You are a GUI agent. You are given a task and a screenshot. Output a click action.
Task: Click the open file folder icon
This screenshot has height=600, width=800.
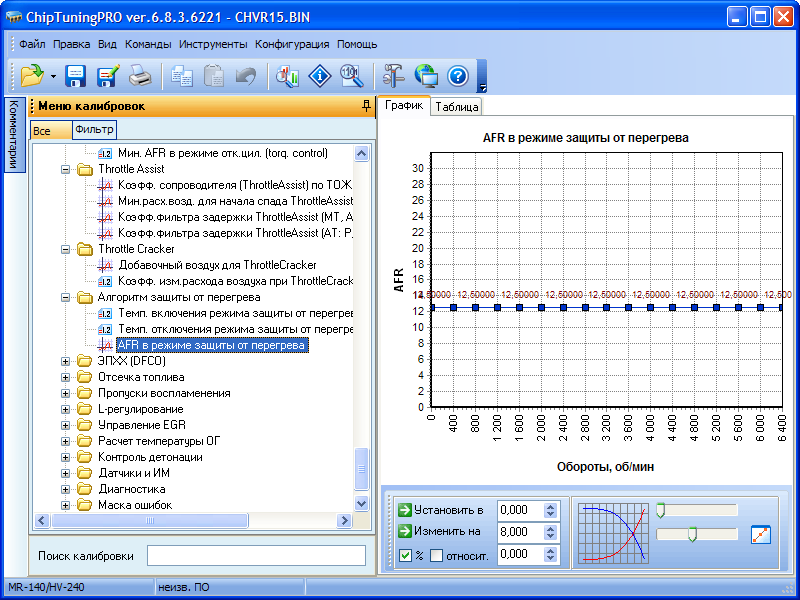tap(30, 76)
